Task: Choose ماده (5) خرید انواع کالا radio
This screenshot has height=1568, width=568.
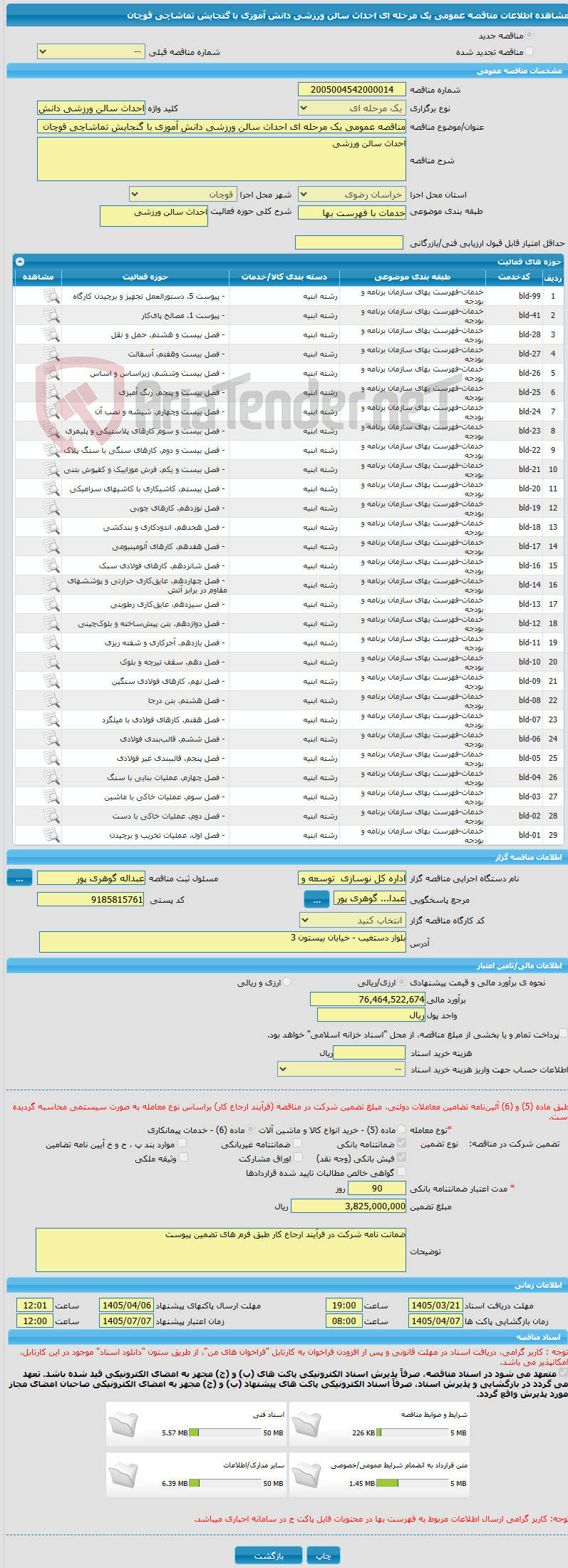Action: pos(403,1129)
